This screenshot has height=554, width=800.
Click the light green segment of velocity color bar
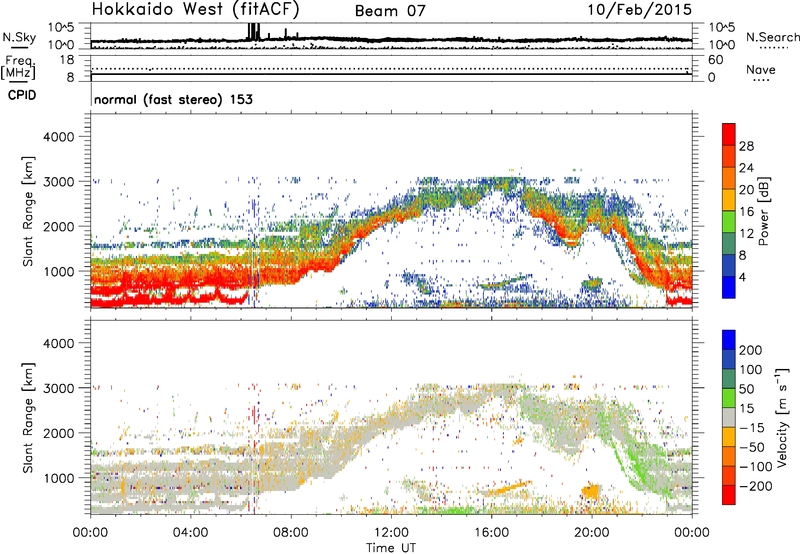pyautogui.click(x=729, y=398)
